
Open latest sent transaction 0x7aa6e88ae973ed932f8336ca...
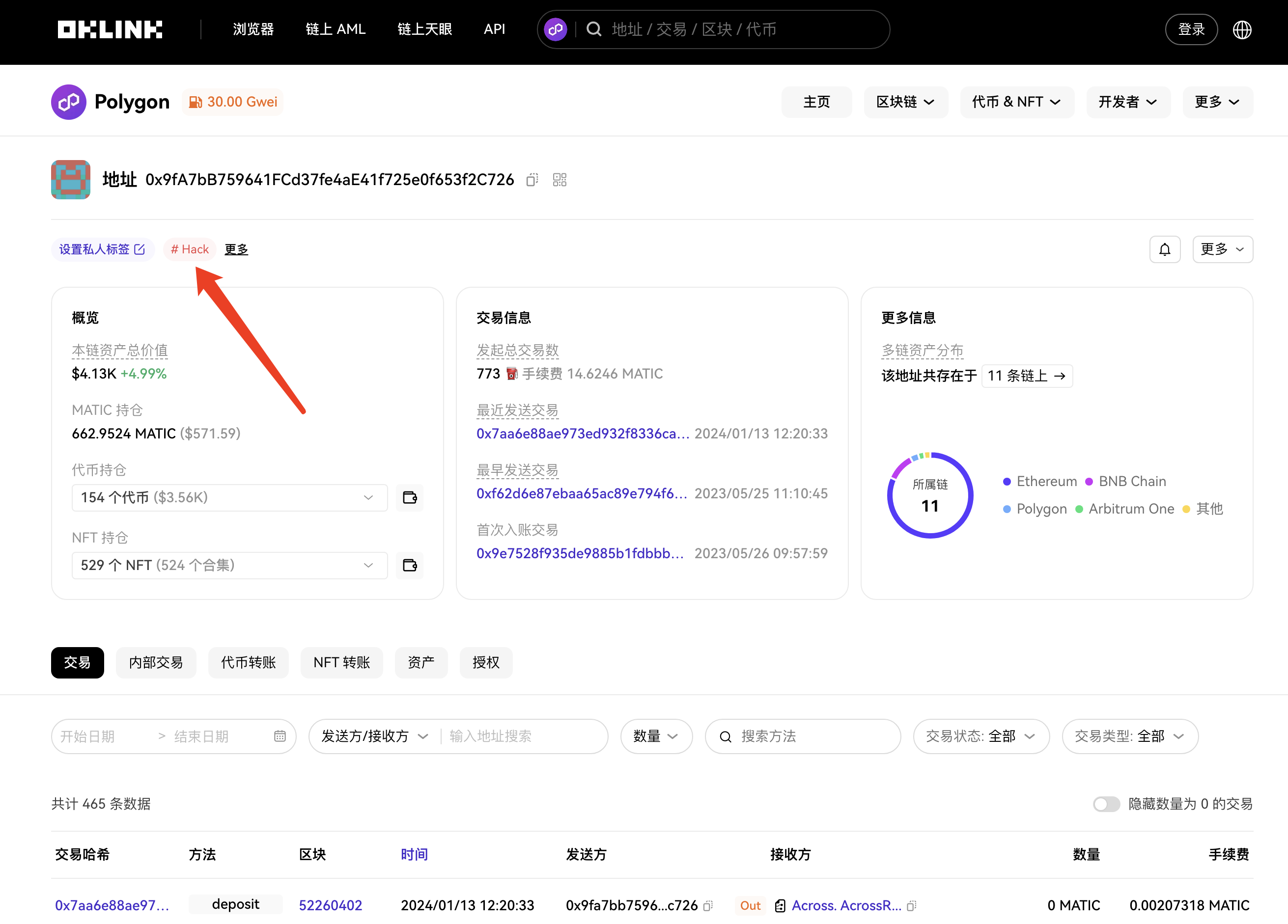click(583, 434)
